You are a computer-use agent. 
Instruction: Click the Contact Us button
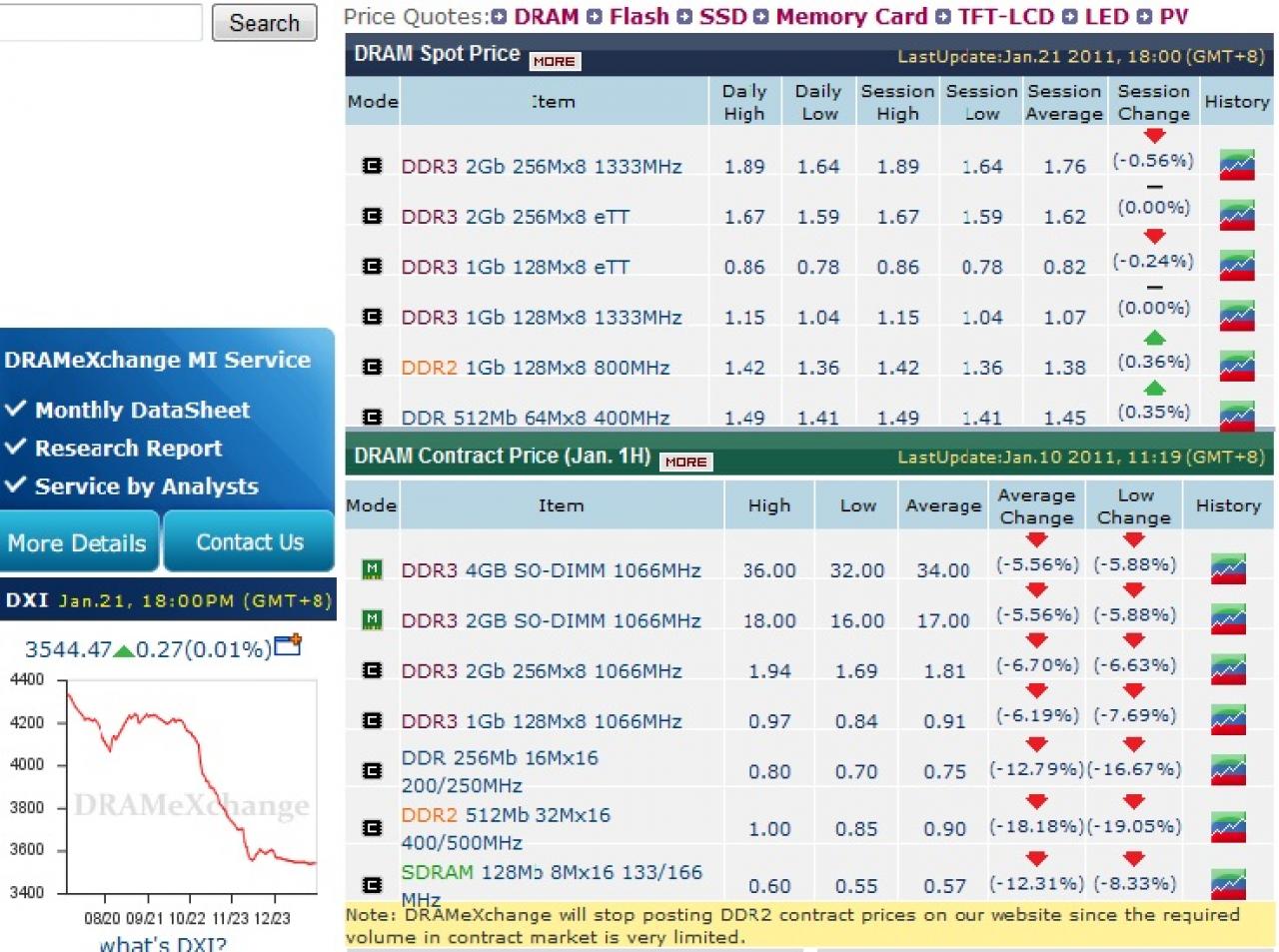pos(249,542)
